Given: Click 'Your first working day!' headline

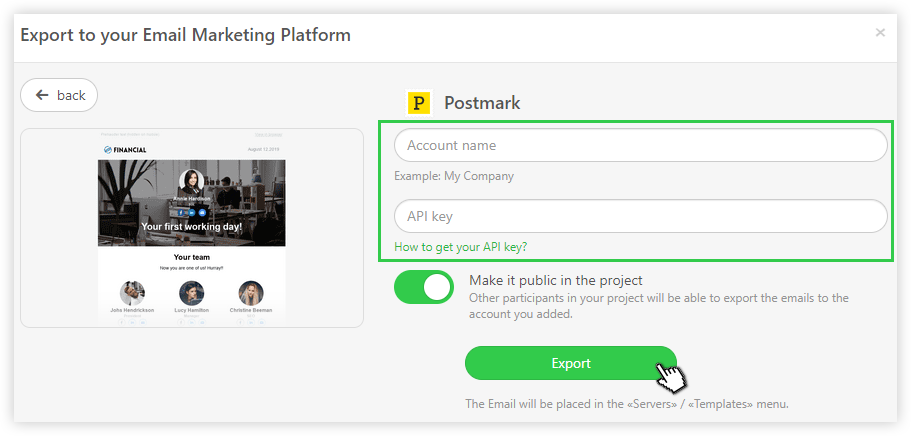Looking at the screenshot, I should (x=191, y=227).
